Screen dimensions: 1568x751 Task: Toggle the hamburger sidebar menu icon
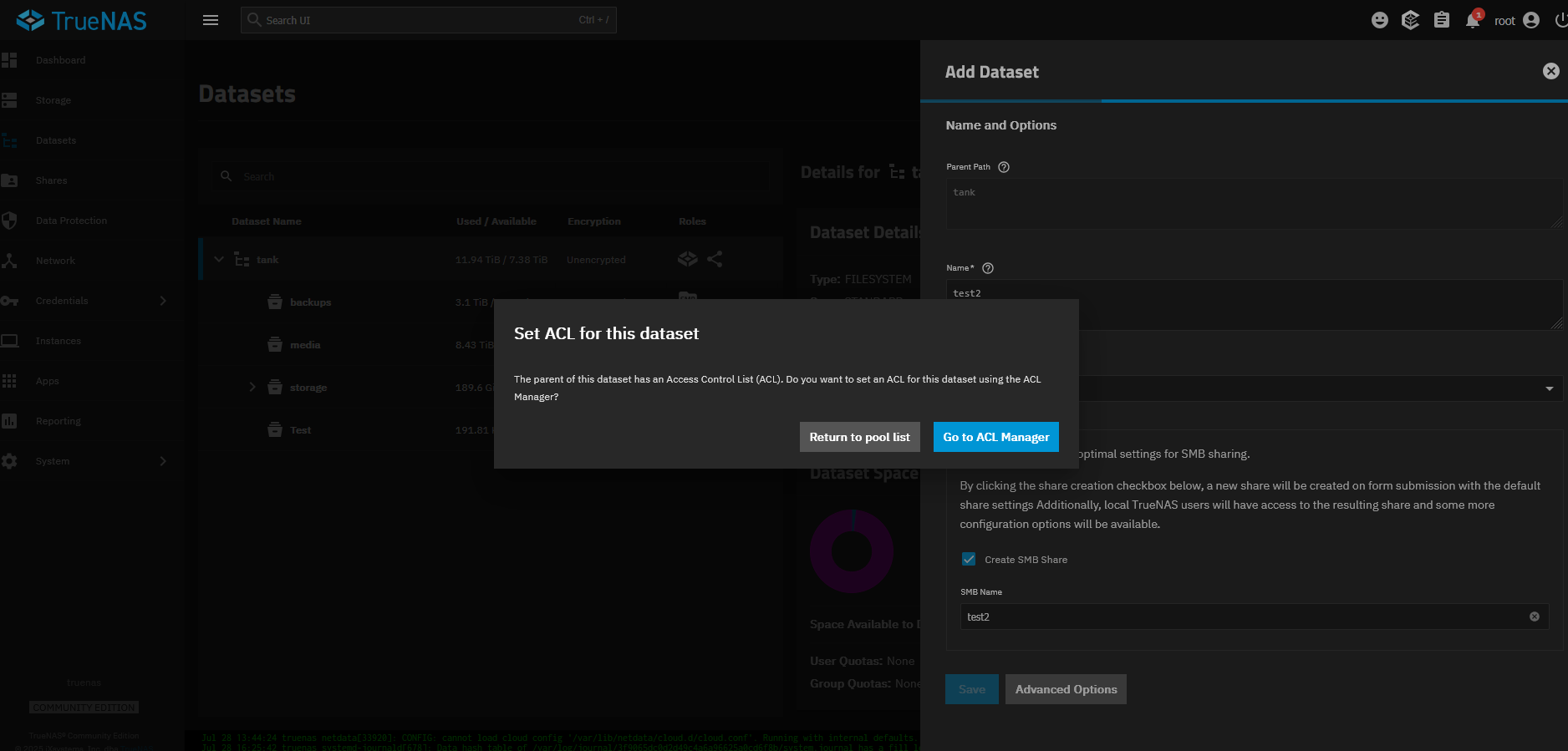click(x=211, y=21)
